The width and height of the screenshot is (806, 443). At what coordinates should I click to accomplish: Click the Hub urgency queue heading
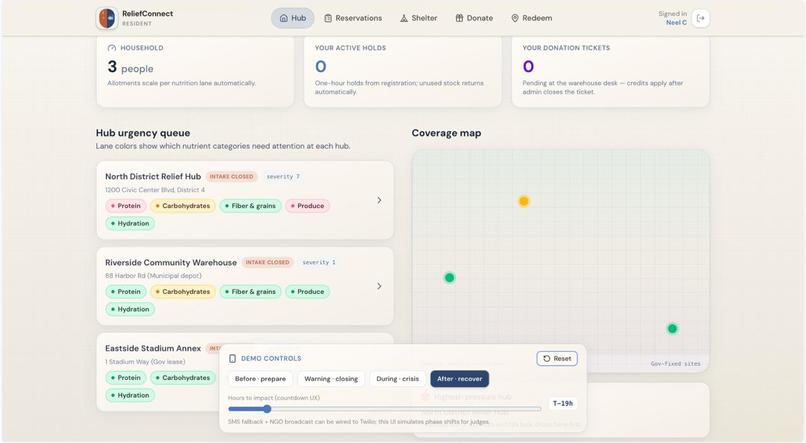(143, 133)
